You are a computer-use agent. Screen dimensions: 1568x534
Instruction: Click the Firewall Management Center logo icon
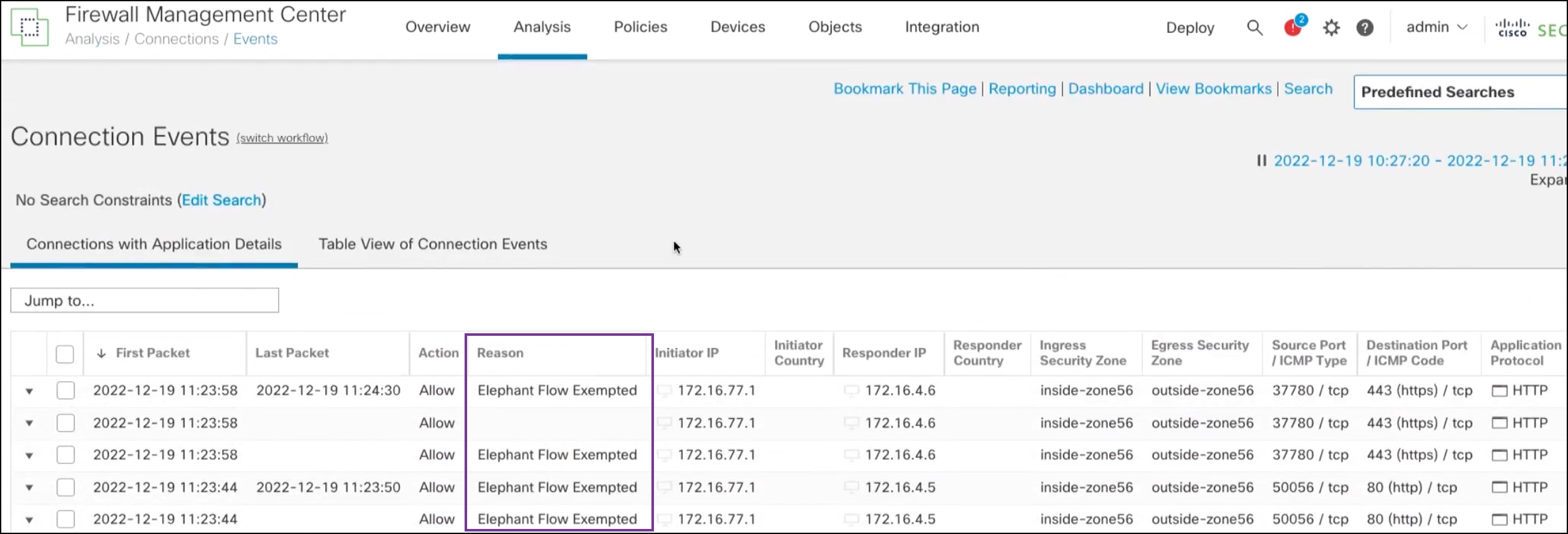[x=30, y=27]
